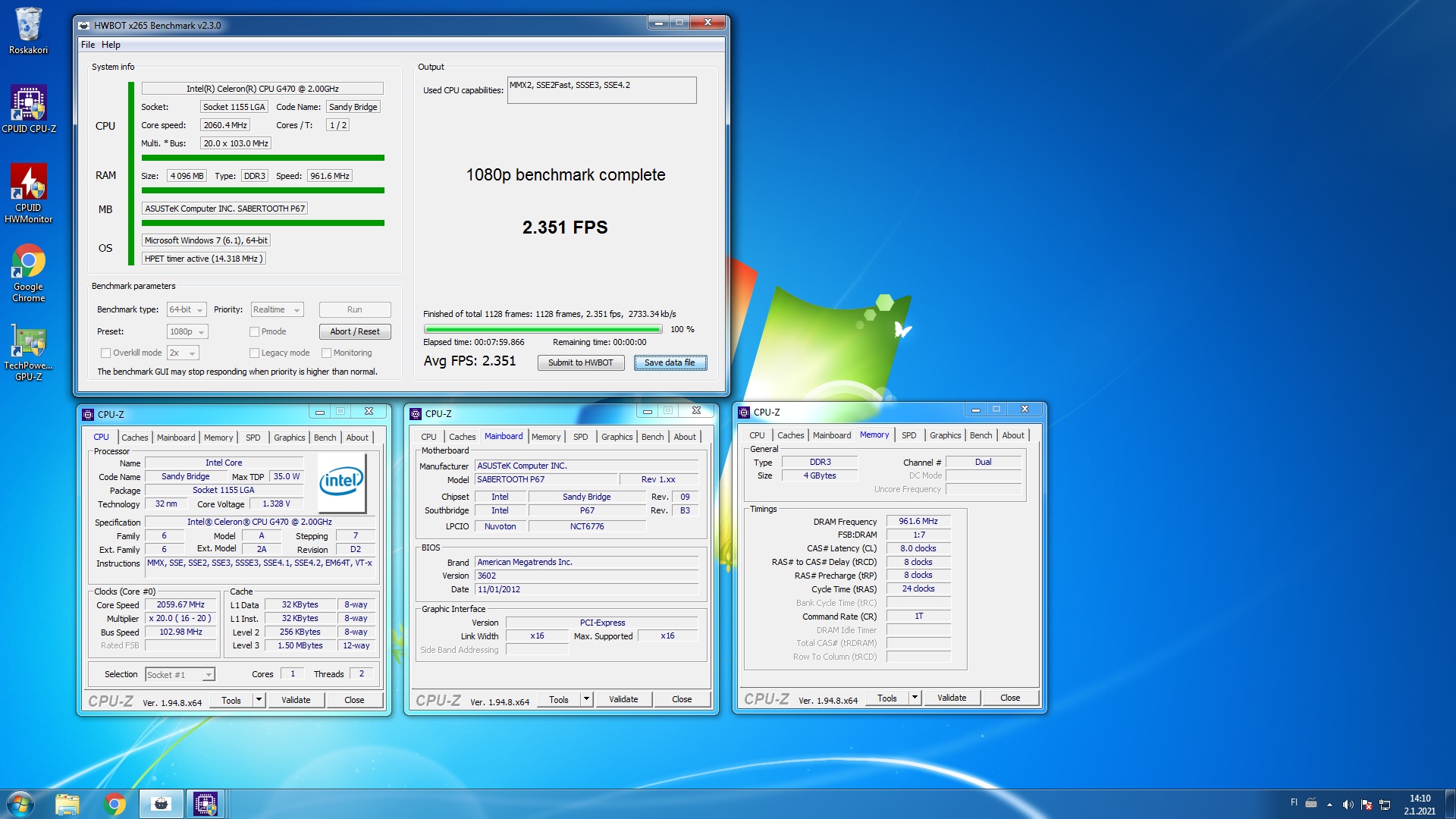
Task: Click the CPU-Z title icon in the CPU tab window
Action: tap(88, 414)
